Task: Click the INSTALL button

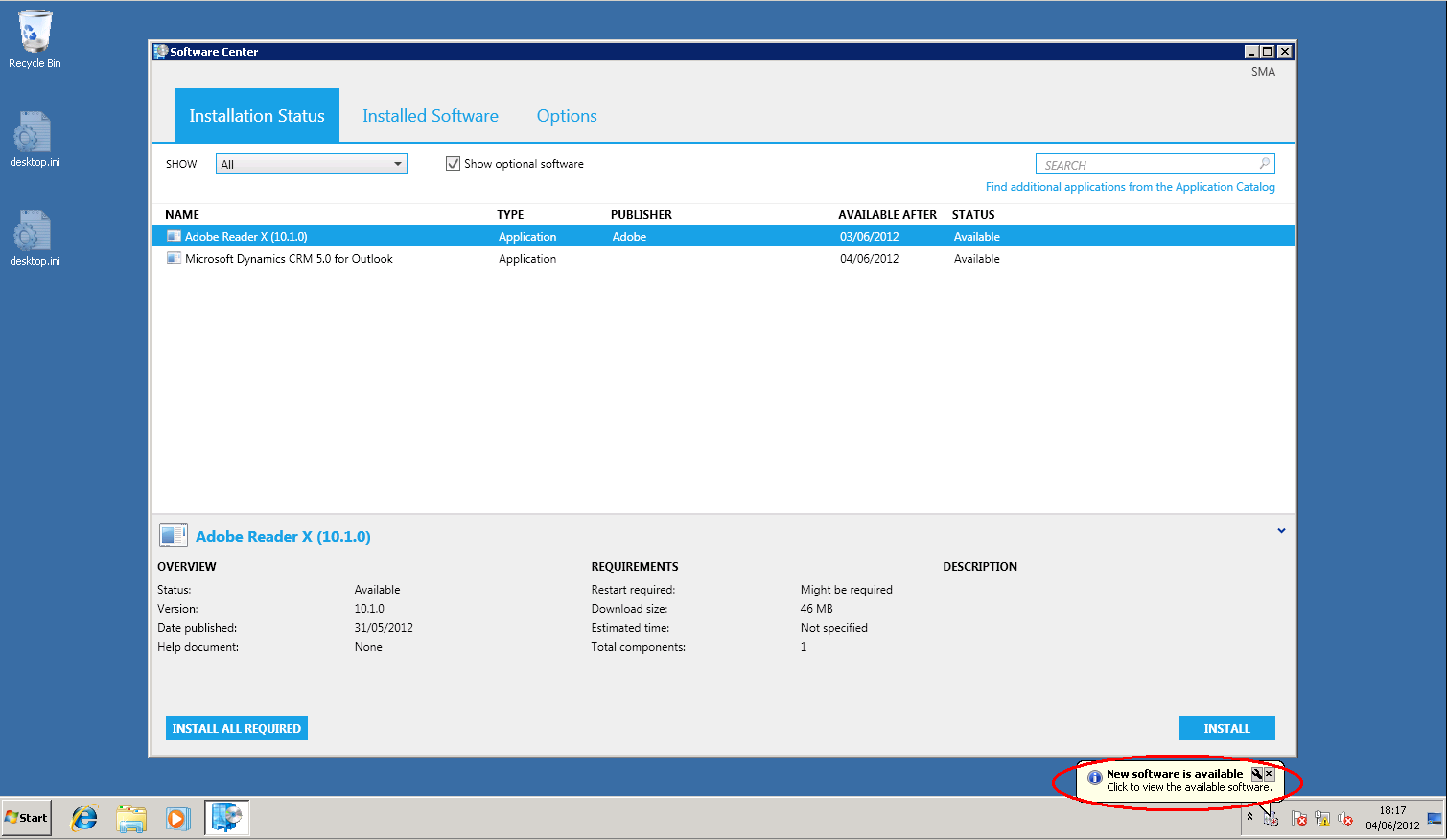Action: coord(1227,728)
